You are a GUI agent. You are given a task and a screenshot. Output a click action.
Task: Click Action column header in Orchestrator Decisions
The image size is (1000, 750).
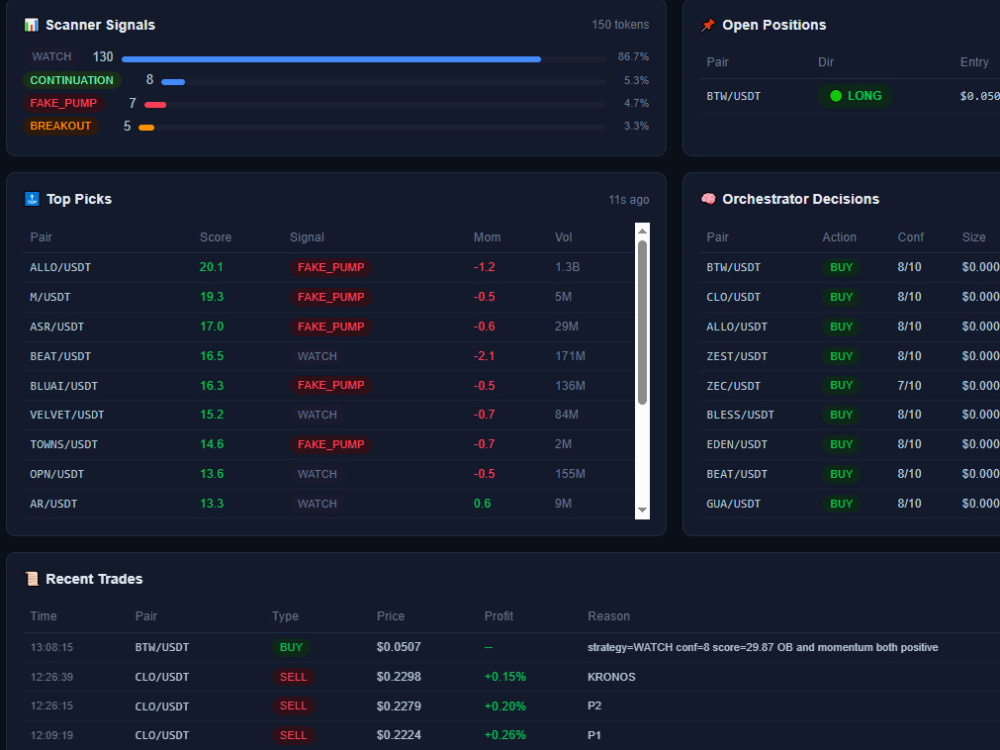(839, 237)
